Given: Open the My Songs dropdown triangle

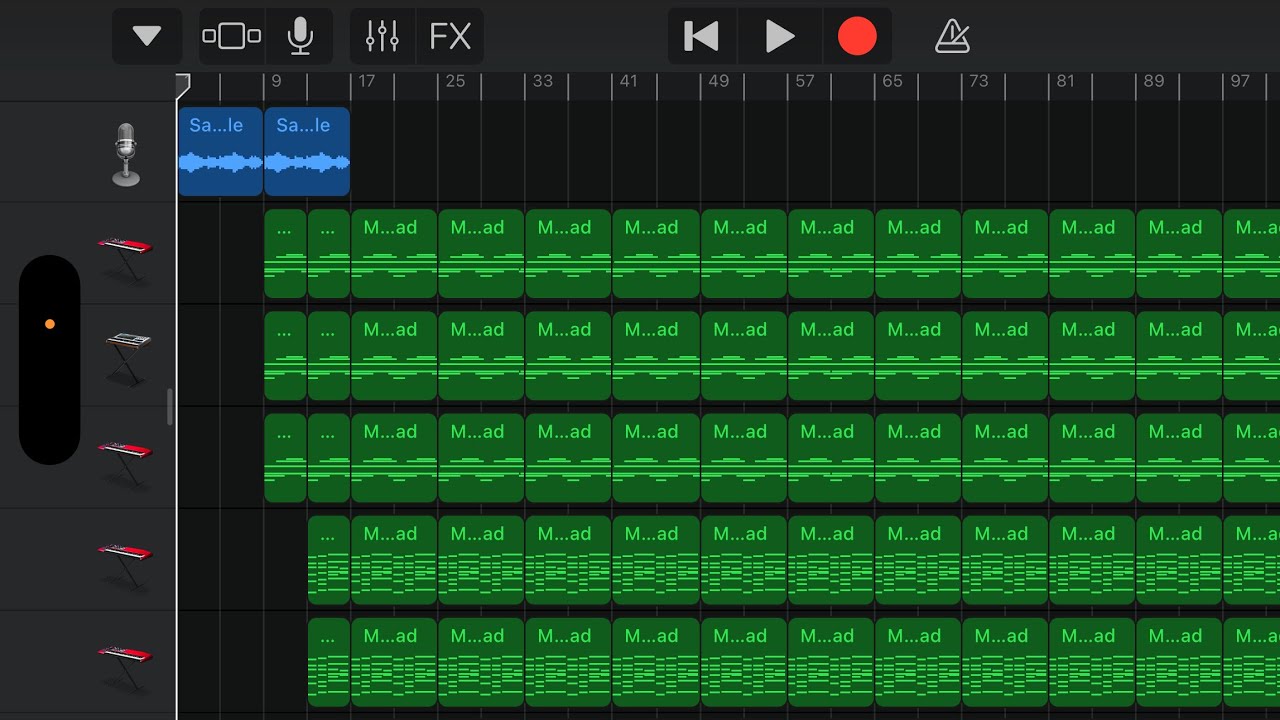Looking at the screenshot, I should pyautogui.click(x=147, y=37).
